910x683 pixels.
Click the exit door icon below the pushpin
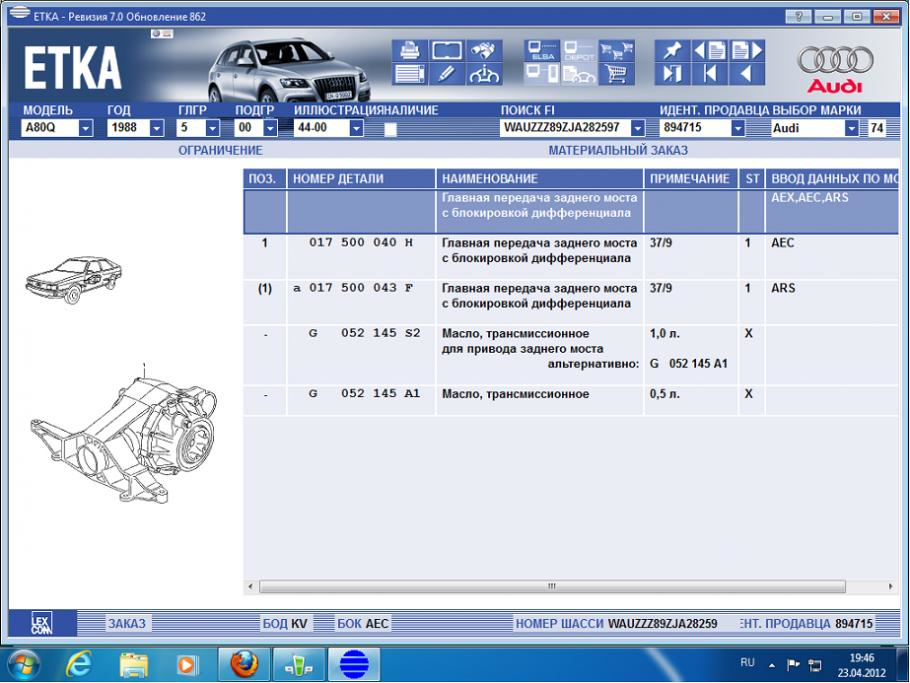[x=672, y=74]
